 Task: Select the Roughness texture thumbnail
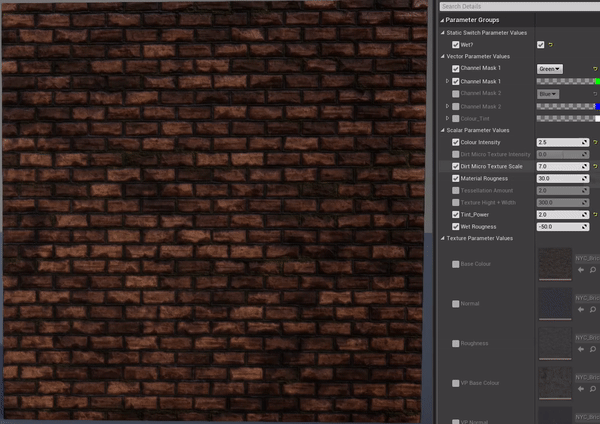[x=555, y=343]
